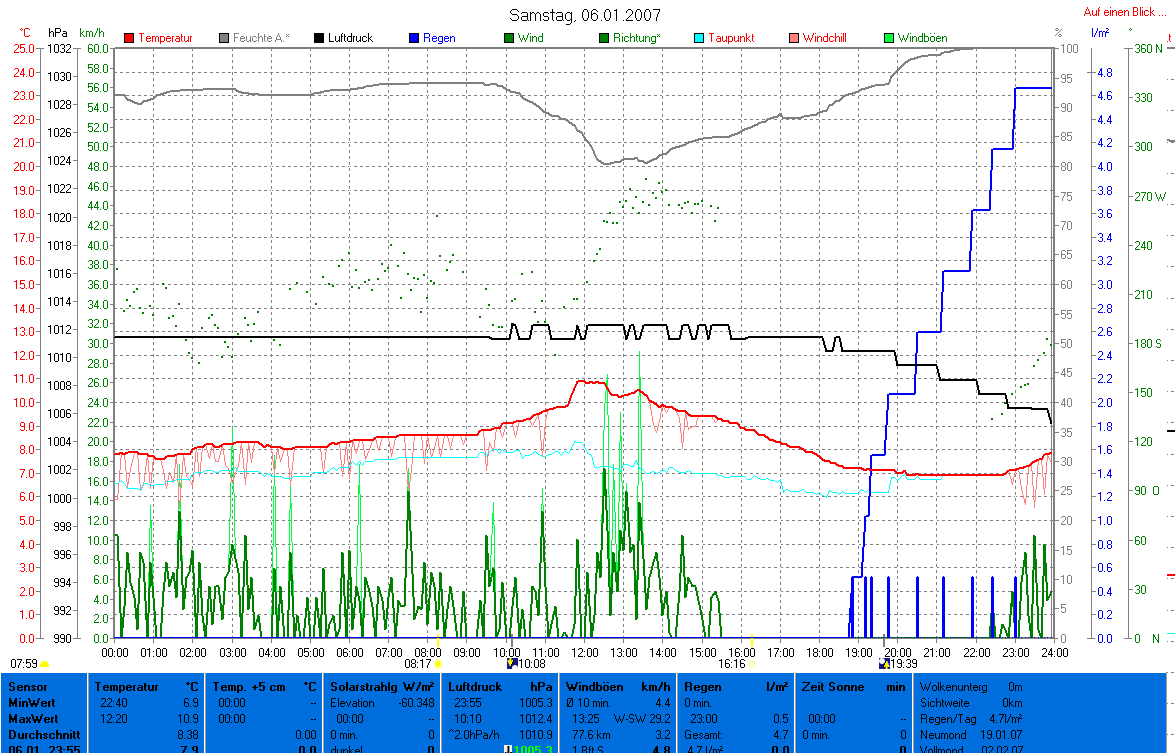Click the red Temperatur legend swatch
This screenshot has width=1175, height=753.
130,38
